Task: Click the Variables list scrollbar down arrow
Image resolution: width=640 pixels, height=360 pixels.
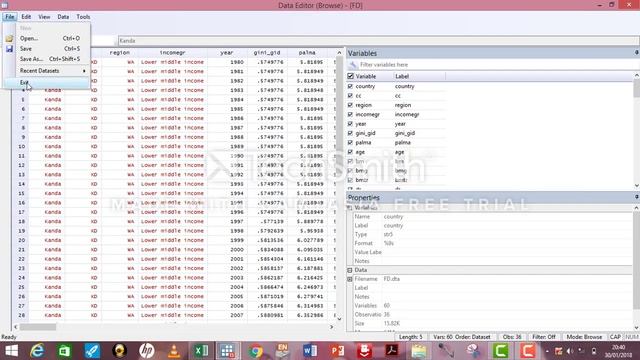Action: [636, 186]
